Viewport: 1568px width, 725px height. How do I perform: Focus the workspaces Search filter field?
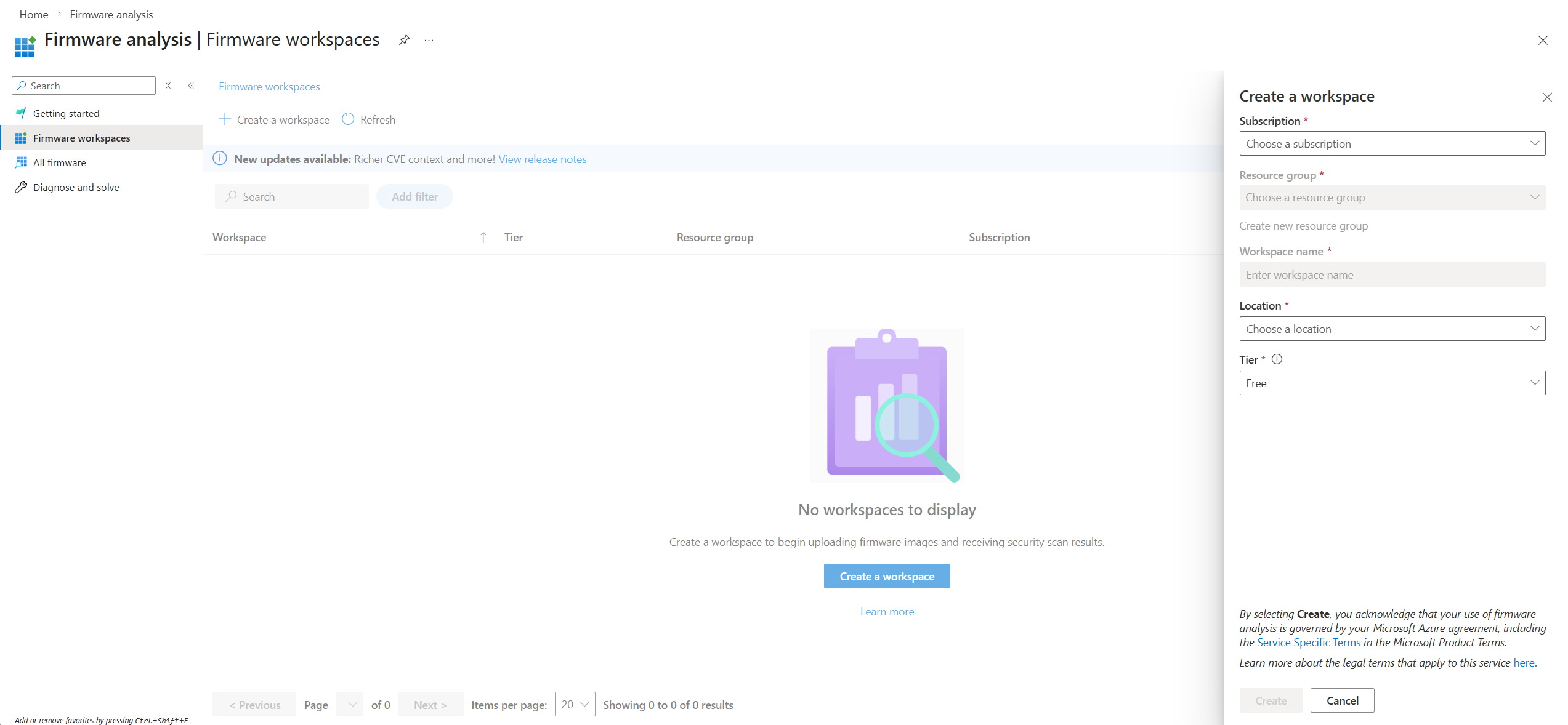(x=292, y=196)
